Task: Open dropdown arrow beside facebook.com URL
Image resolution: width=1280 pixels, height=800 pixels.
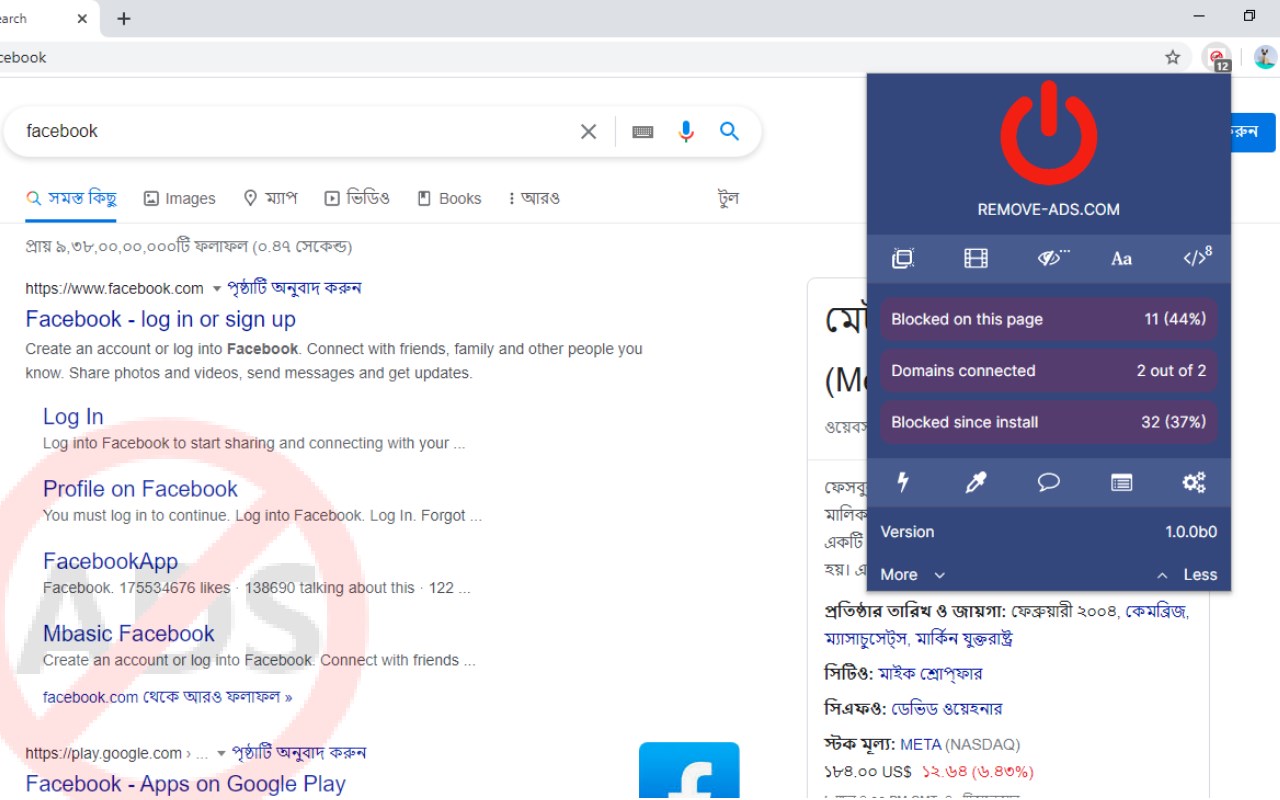Action: click(x=216, y=289)
